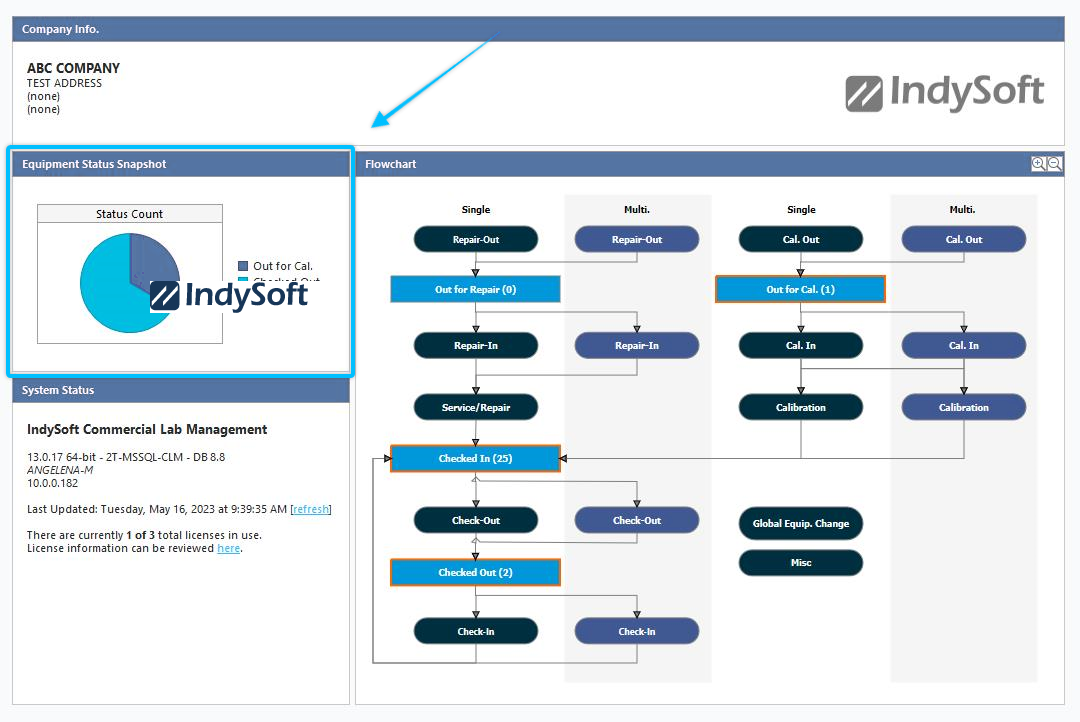The width and height of the screenshot is (1080, 722).
Task: Open Global Equip. Change
Action: [x=801, y=524]
